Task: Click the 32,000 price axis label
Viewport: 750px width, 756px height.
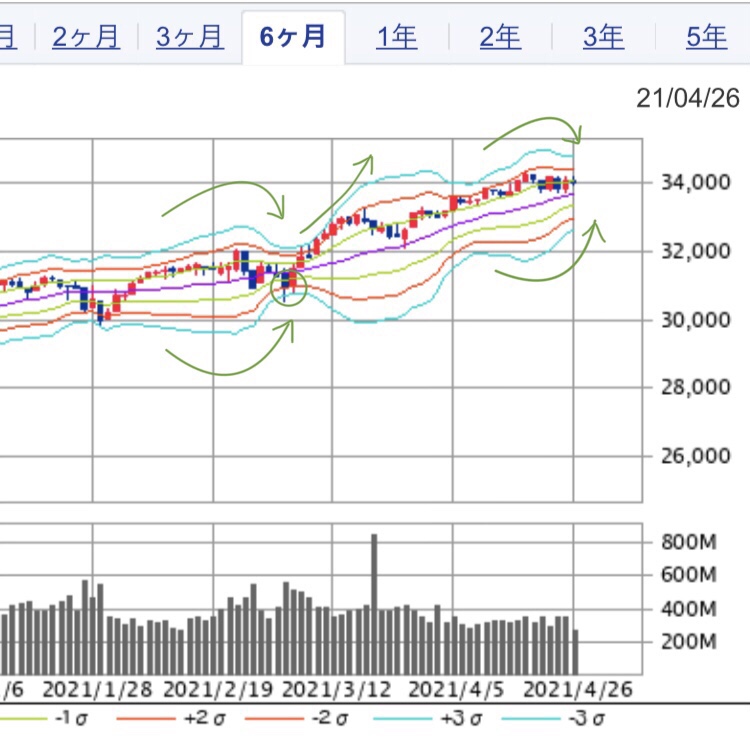Action: pos(696,251)
